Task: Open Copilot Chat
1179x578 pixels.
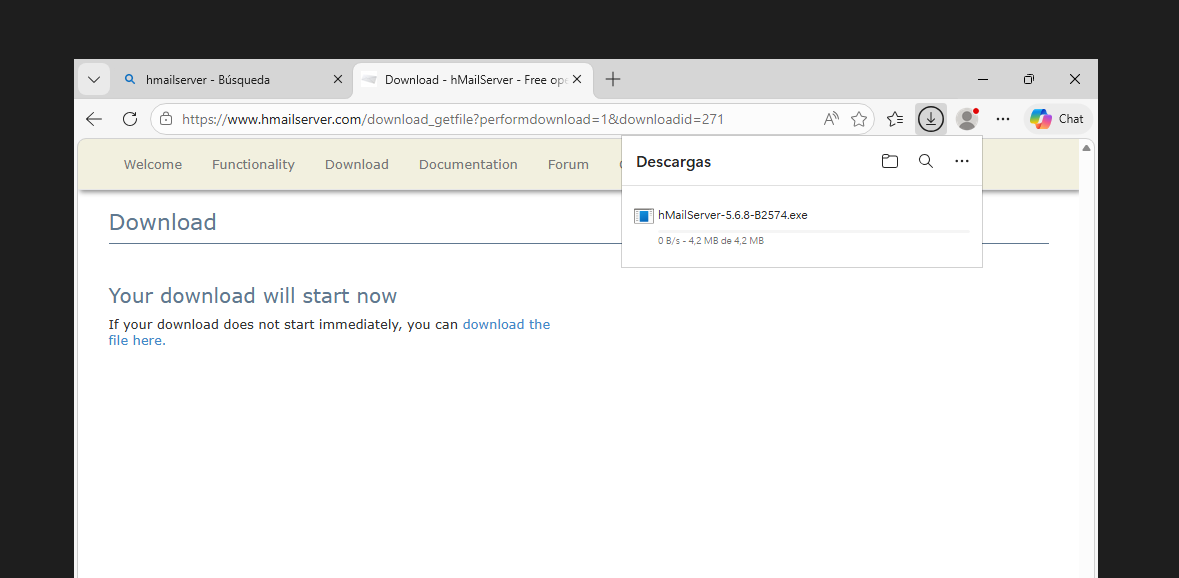Action: 1058,119
